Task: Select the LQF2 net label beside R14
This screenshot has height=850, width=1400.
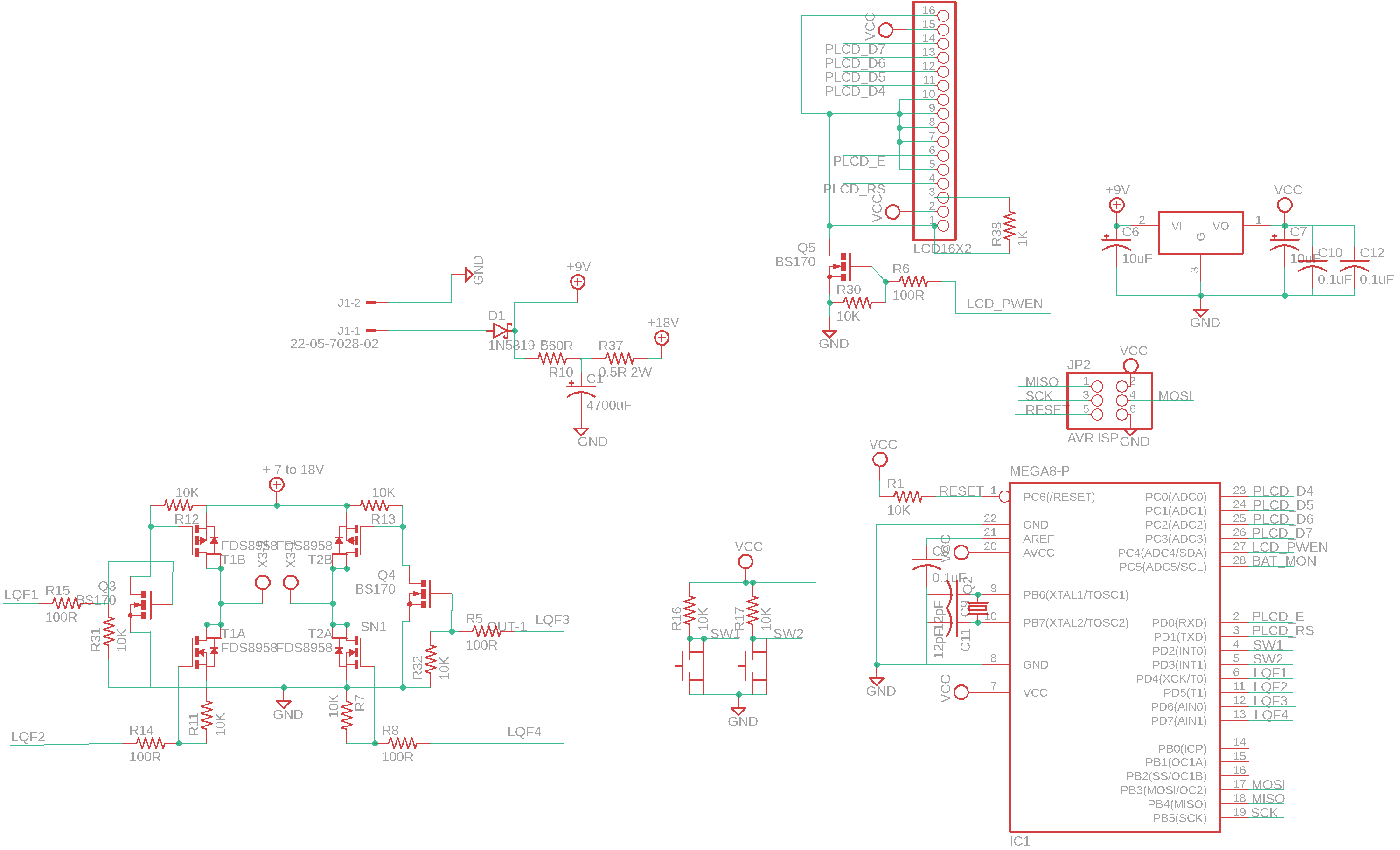Action: point(28,736)
